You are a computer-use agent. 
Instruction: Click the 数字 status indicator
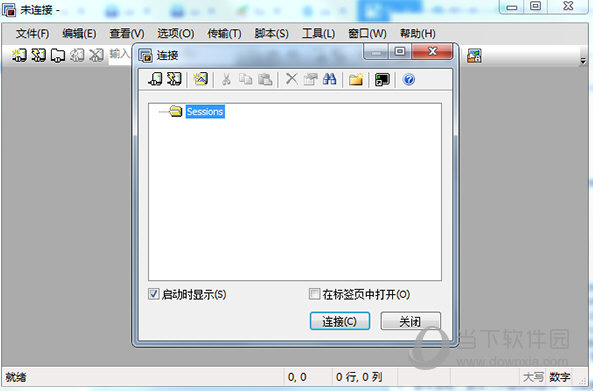[560, 377]
